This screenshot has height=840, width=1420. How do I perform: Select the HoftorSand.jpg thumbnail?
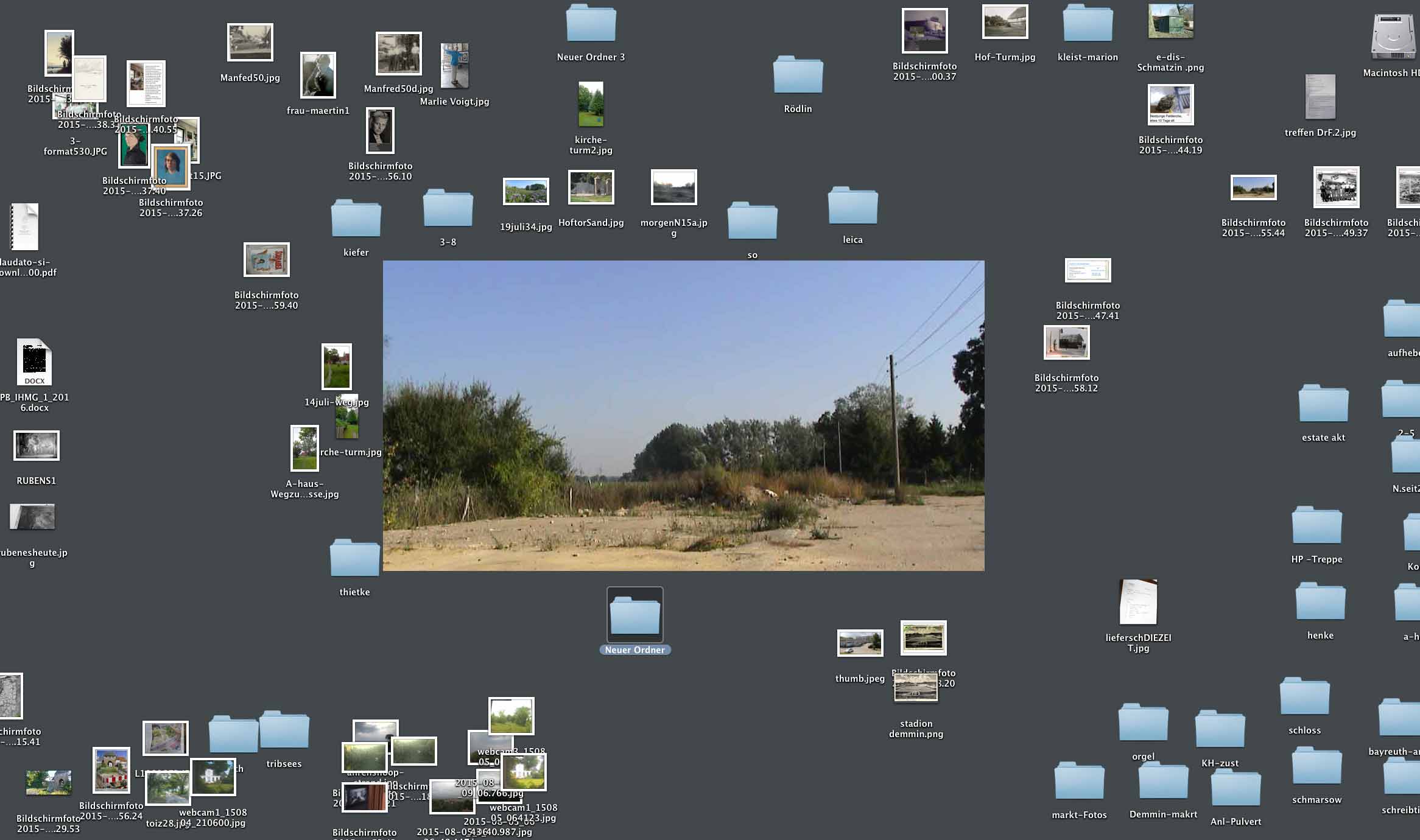pyautogui.click(x=591, y=187)
